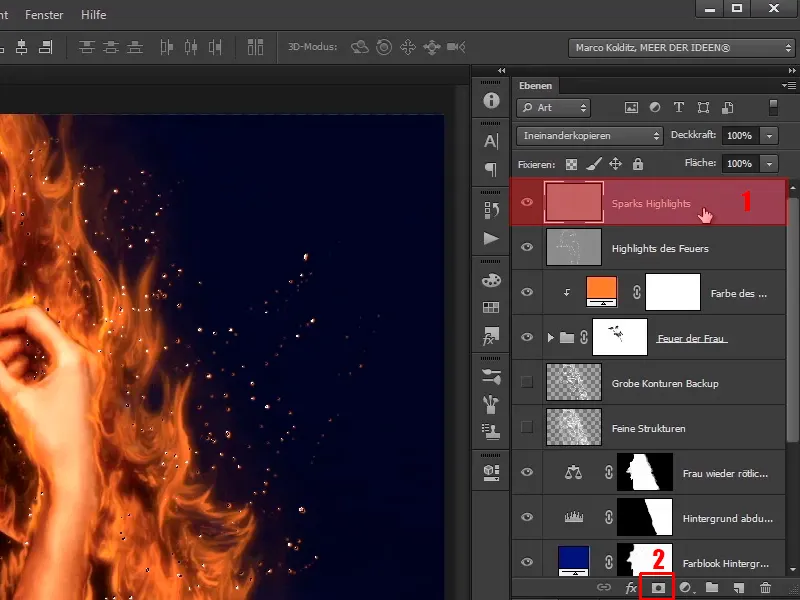Open the Info panel icon
The image size is (800, 600).
point(491,100)
